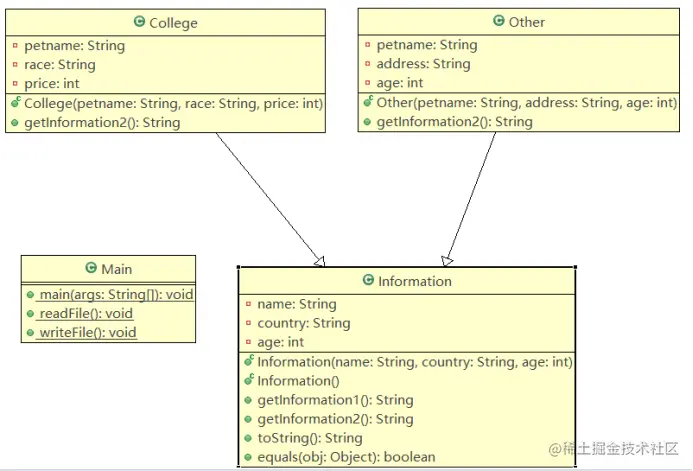Click the red field icon beside race: String
Image resolution: width=693 pixels, height=471 pixels.
pos(15,65)
